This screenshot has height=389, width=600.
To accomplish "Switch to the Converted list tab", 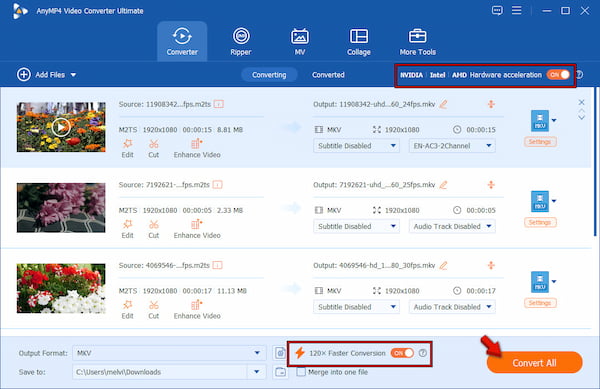I will click(328, 75).
